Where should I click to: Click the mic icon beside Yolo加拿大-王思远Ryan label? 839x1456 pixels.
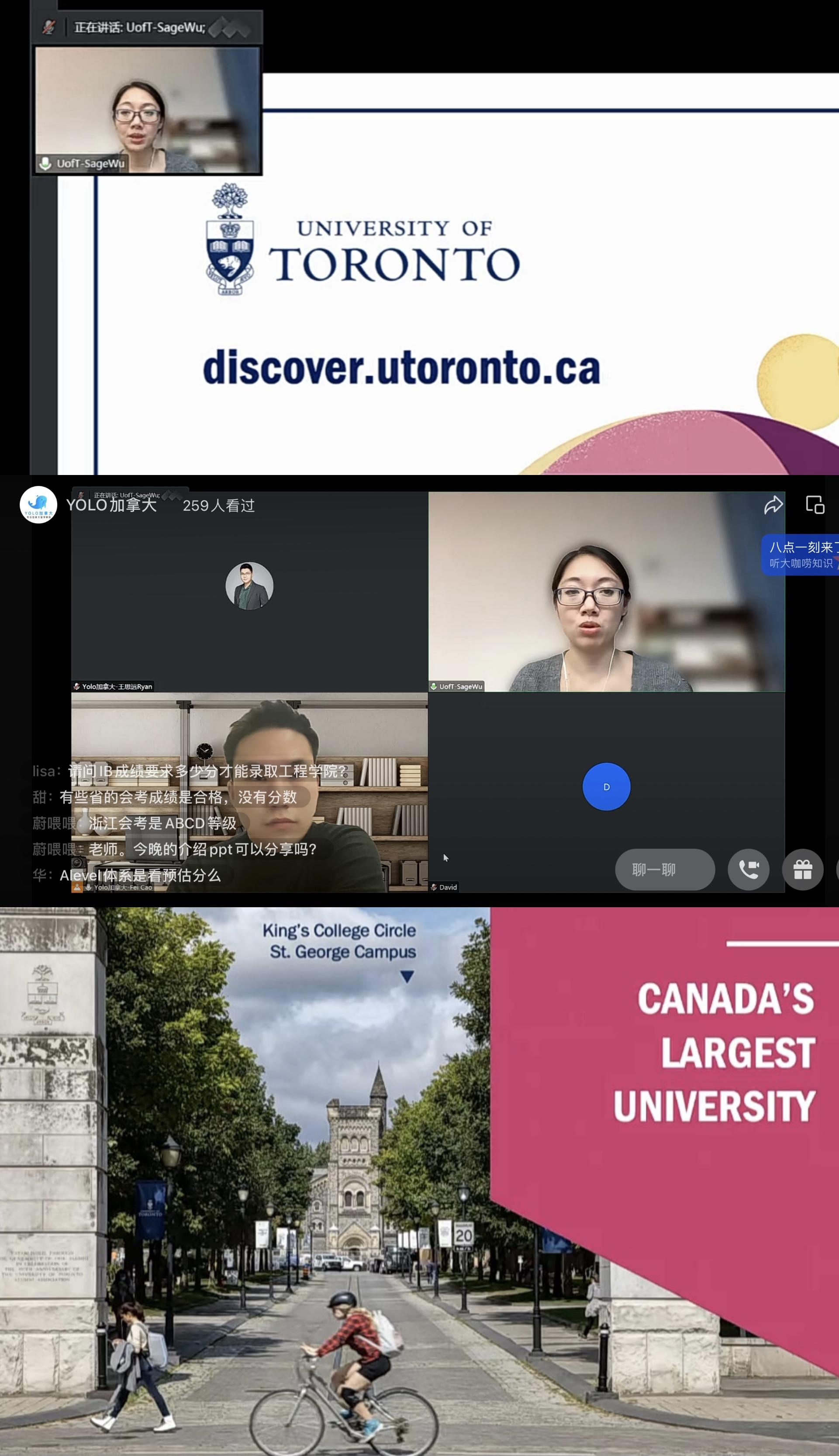pos(76,686)
